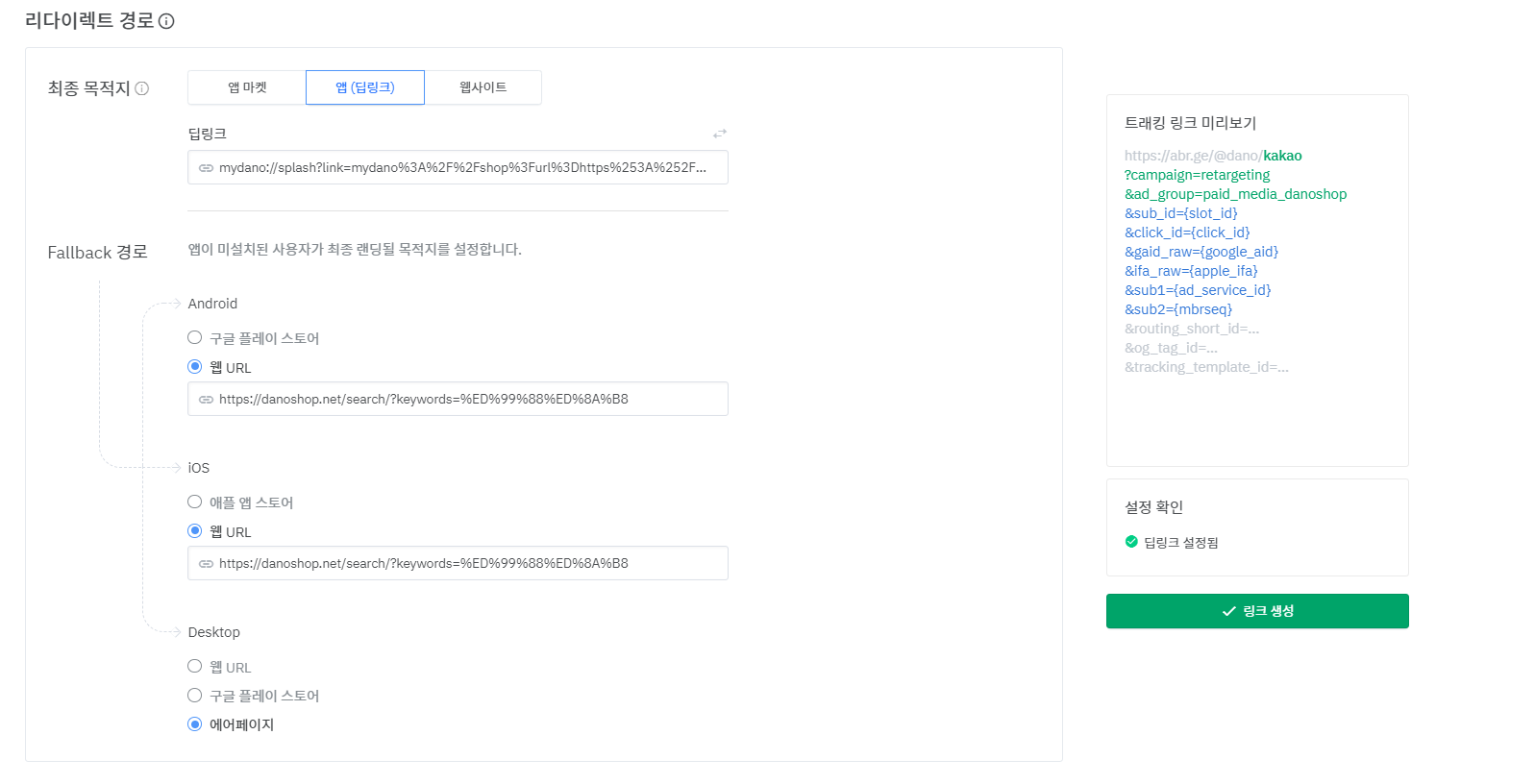Click the 트래킹 링크 미리보기 heading
The height and width of the screenshot is (784, 1535).
(1190, 123)
